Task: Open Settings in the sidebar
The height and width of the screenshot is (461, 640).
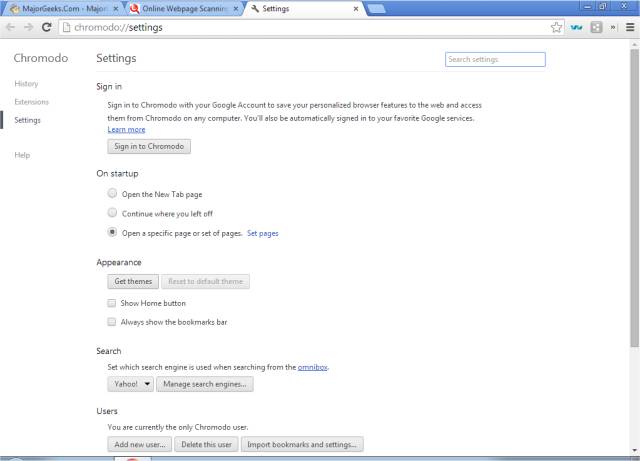Action: [27, 120]
